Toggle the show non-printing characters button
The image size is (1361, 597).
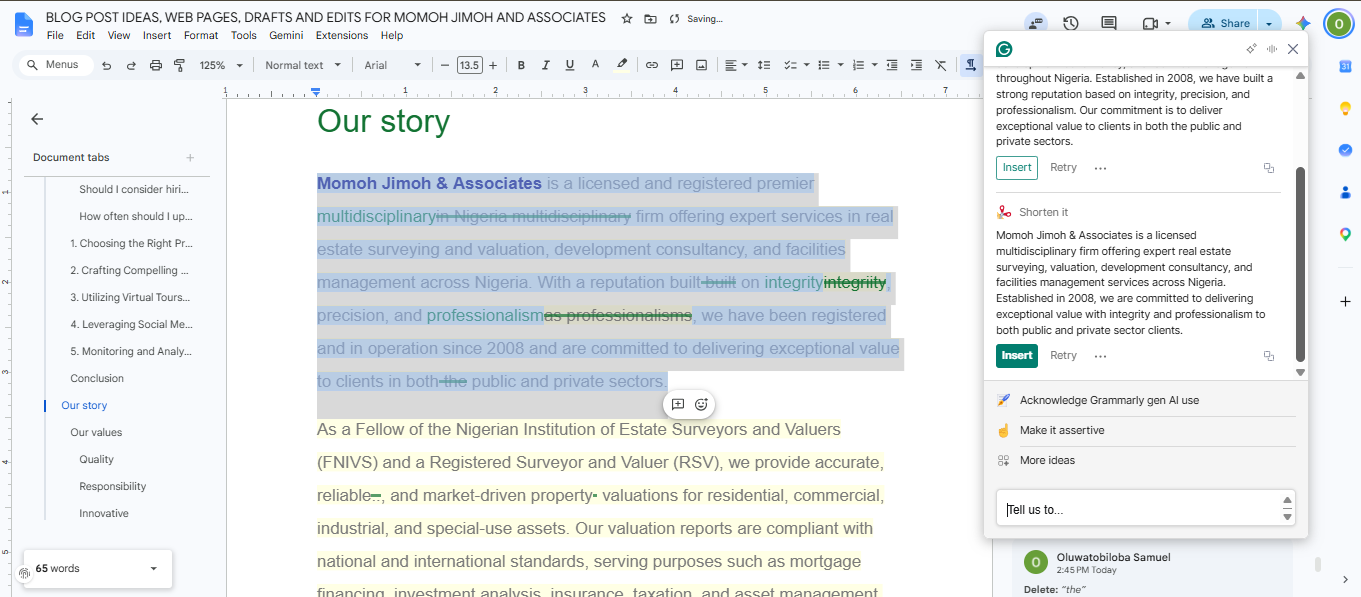click(970, 65)
